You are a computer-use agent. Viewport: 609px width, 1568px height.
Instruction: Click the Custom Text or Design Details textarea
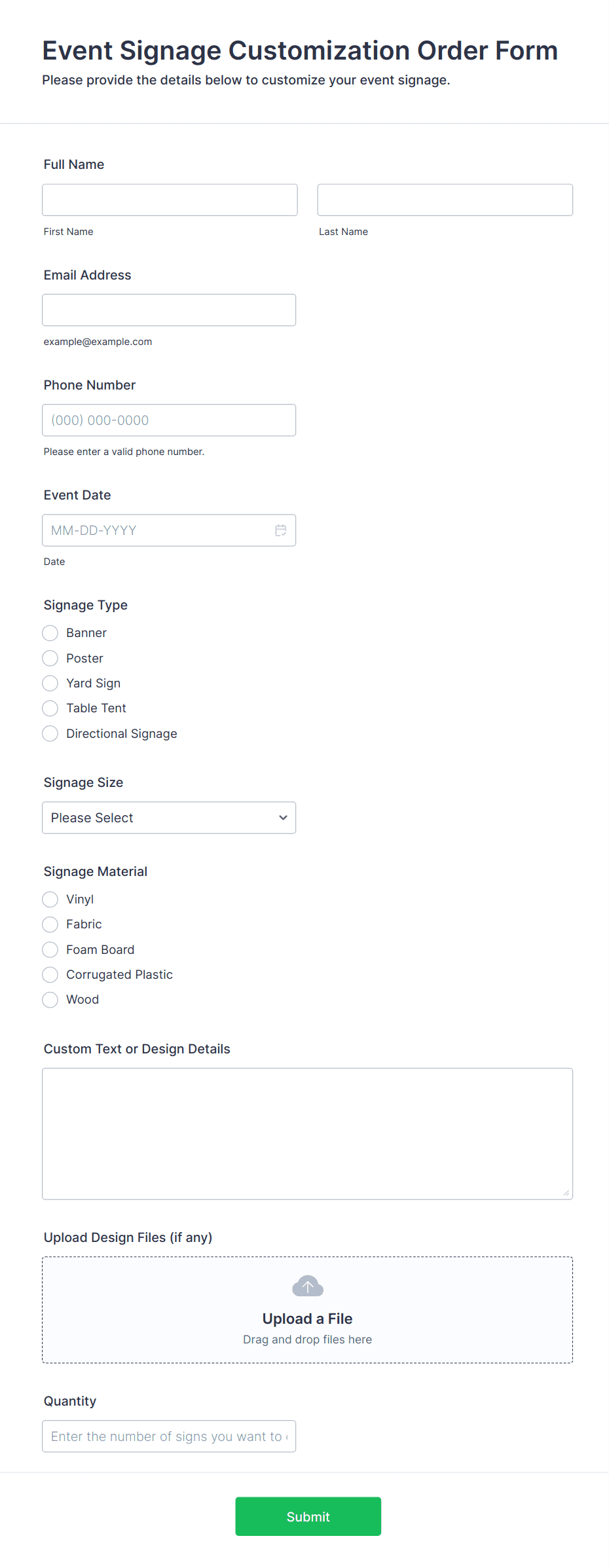tap(307, 1134)
